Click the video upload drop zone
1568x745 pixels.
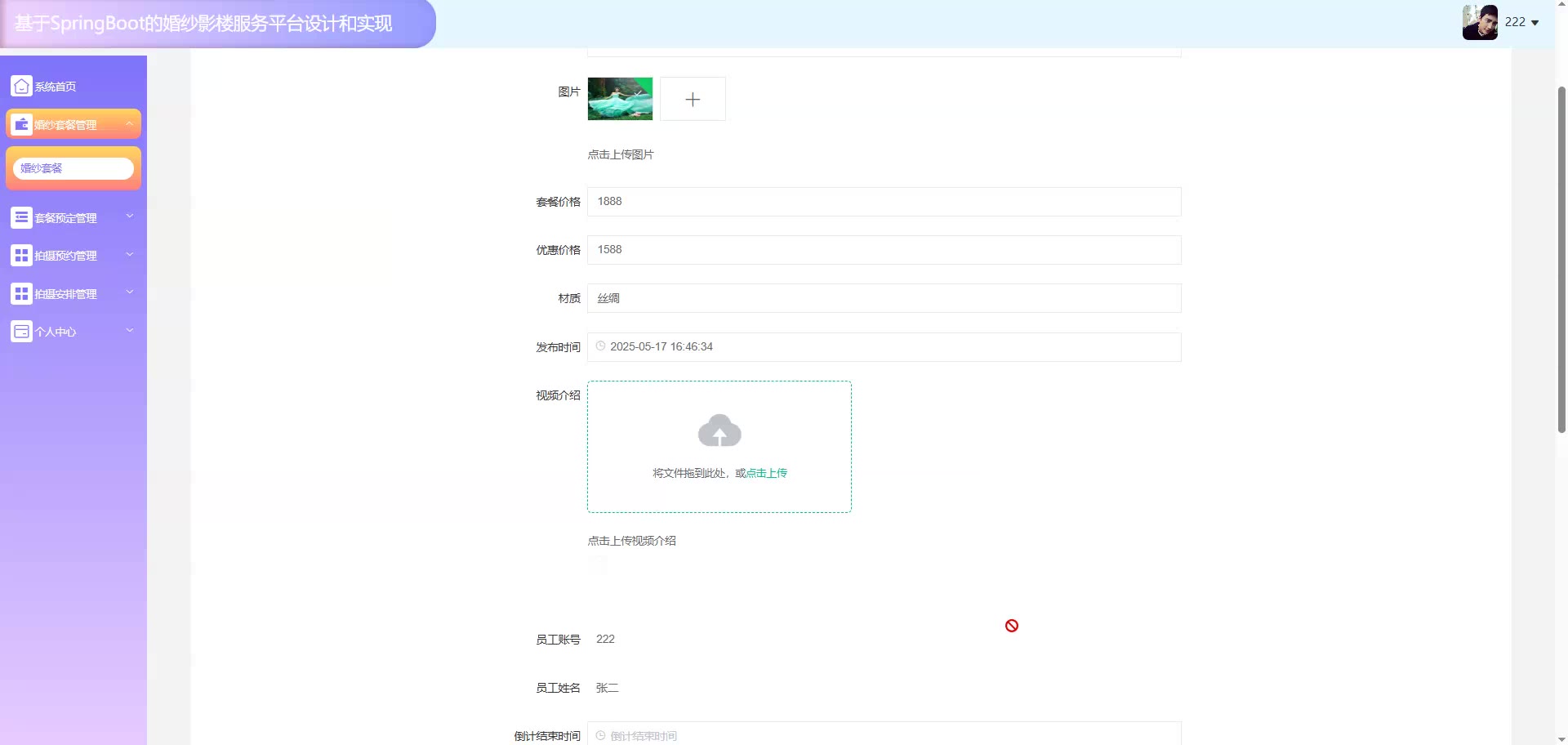point(719,447)
